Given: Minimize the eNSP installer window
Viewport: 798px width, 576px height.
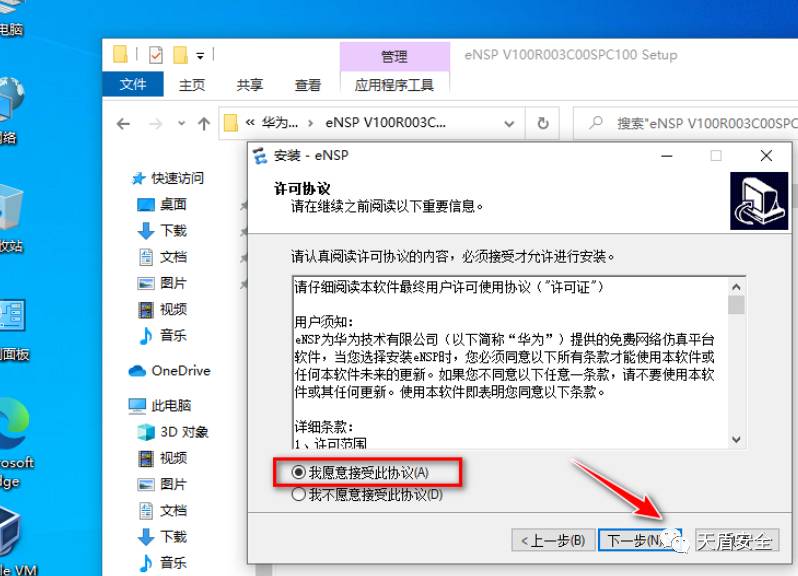Looking at the screenshot, I should 667,156.
